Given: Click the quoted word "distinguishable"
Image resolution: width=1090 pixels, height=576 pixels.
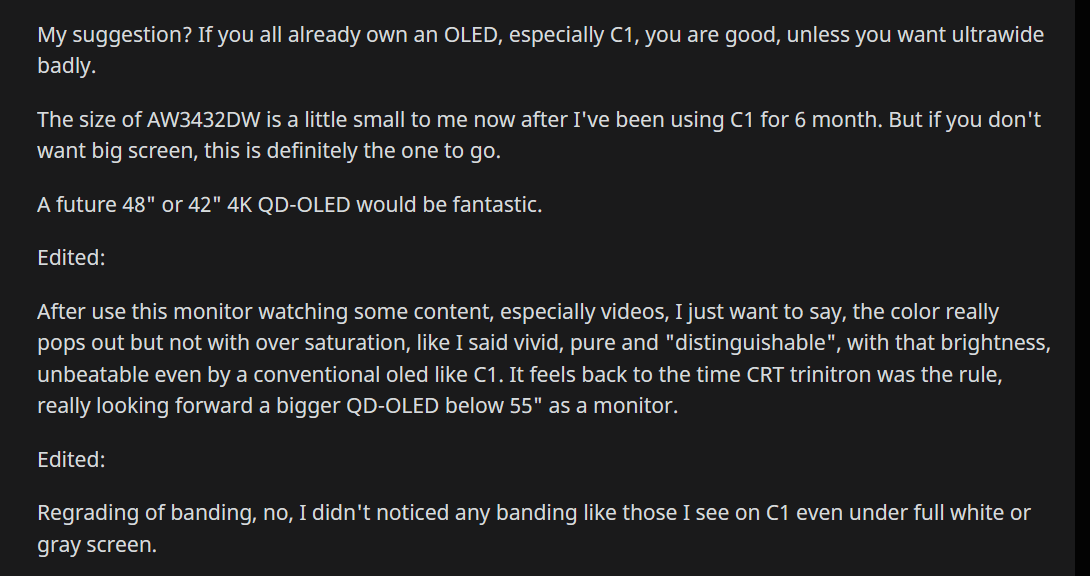Looking at the screenshot, I should tap(750, 343).
